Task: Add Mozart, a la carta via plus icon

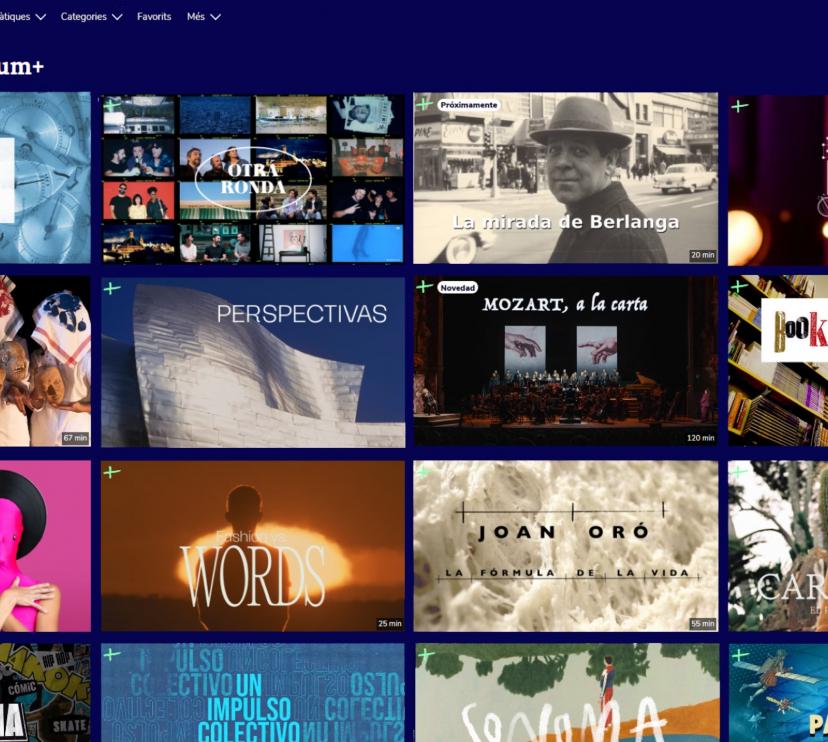Action: [425, 287]
